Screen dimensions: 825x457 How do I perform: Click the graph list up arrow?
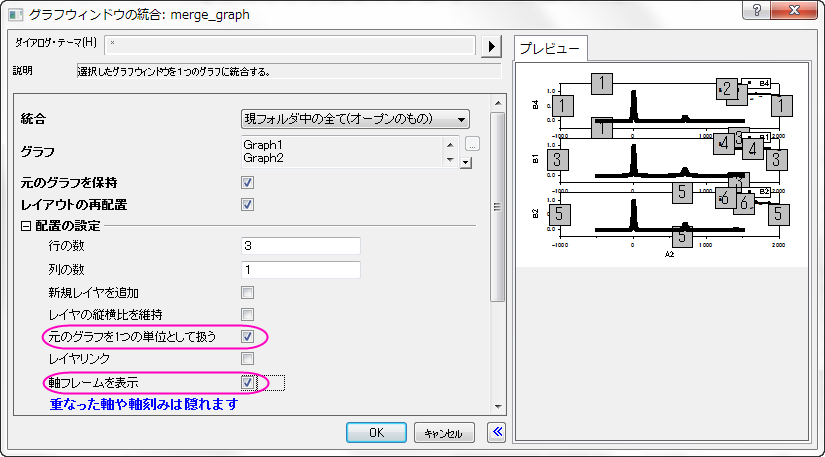450,145
